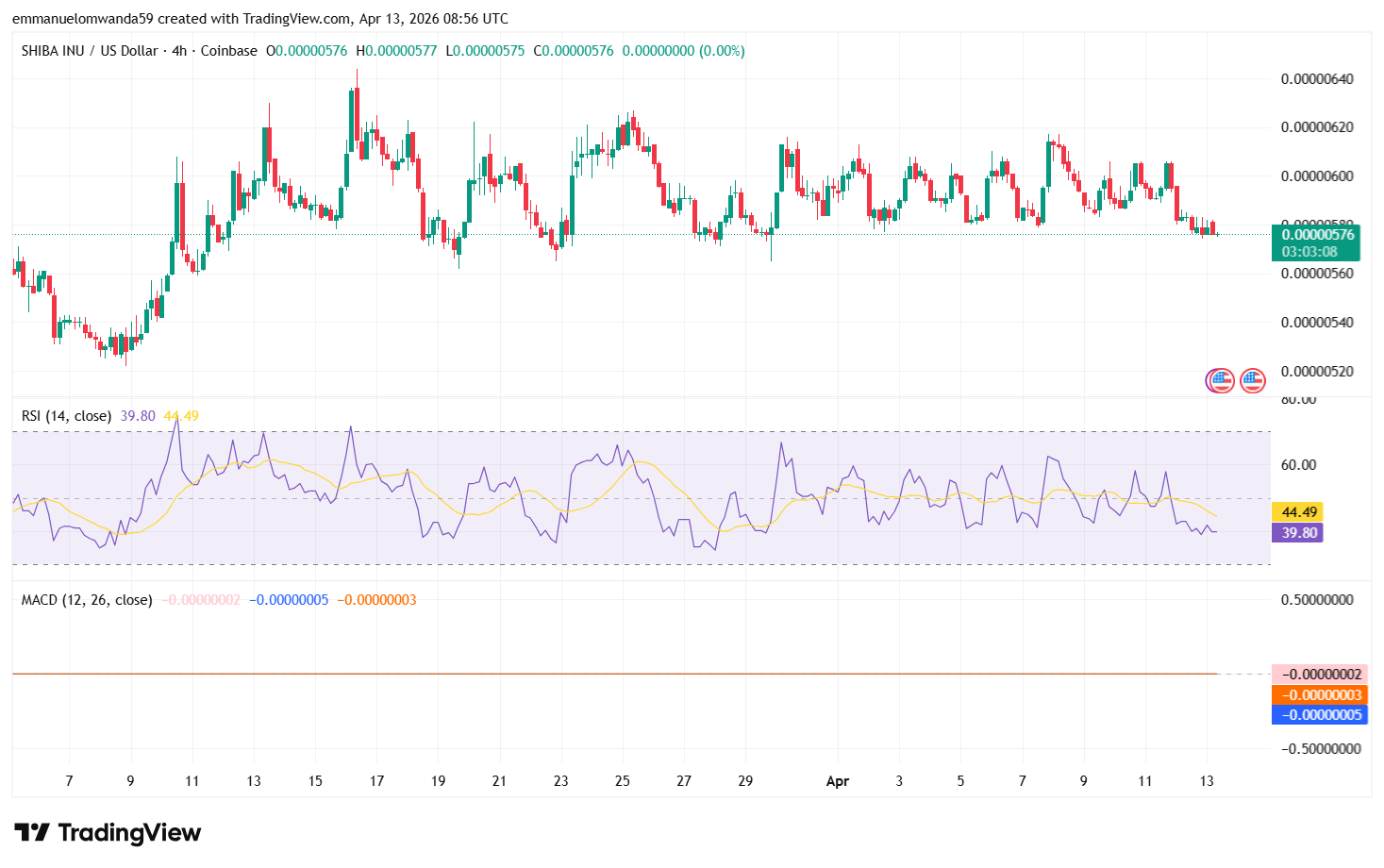Select the MACD (12, 26, close) indicator title
Screen dimensions: 1384x868
click(x=87, y=600)
